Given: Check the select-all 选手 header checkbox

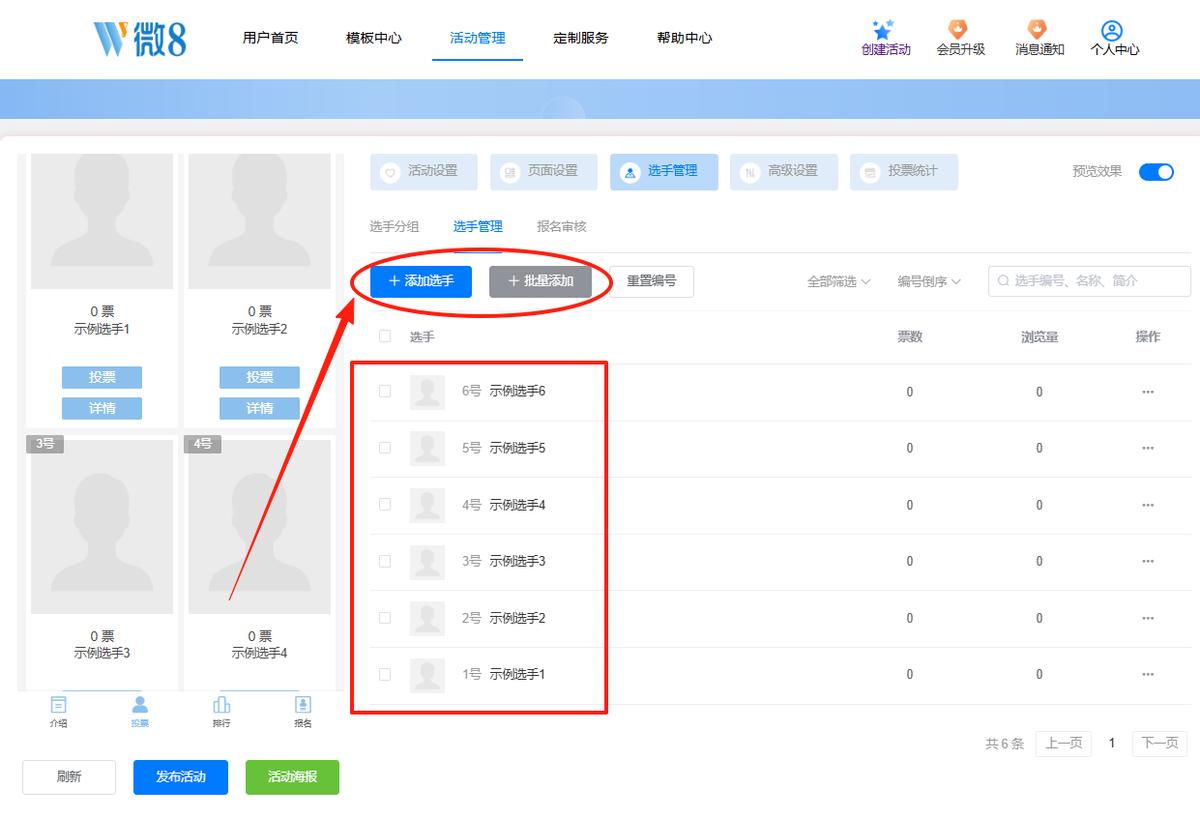Looking at the screenshot, I should pyautogui.click(x=385, y=337).
